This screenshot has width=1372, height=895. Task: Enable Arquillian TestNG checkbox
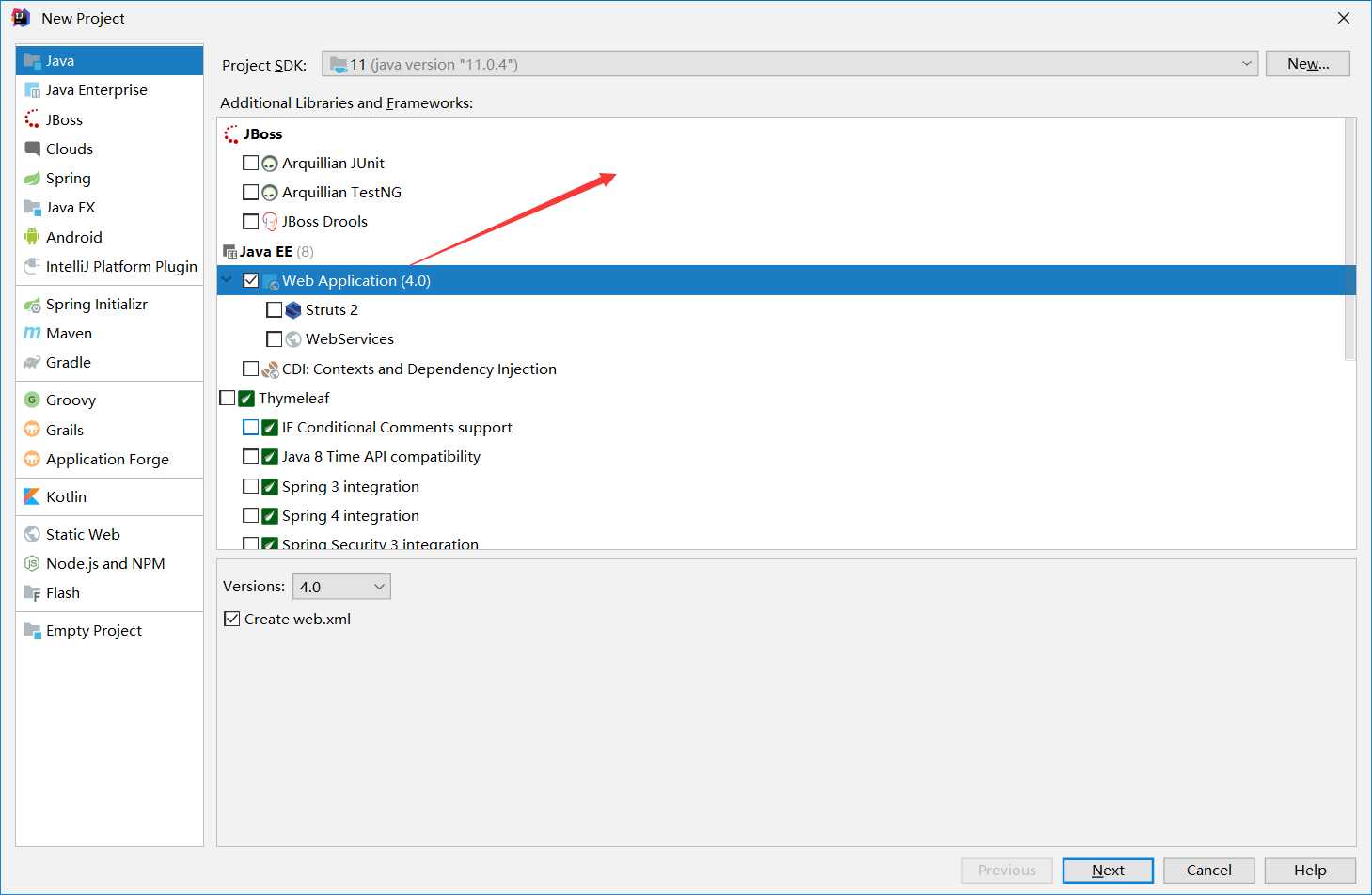250,192
